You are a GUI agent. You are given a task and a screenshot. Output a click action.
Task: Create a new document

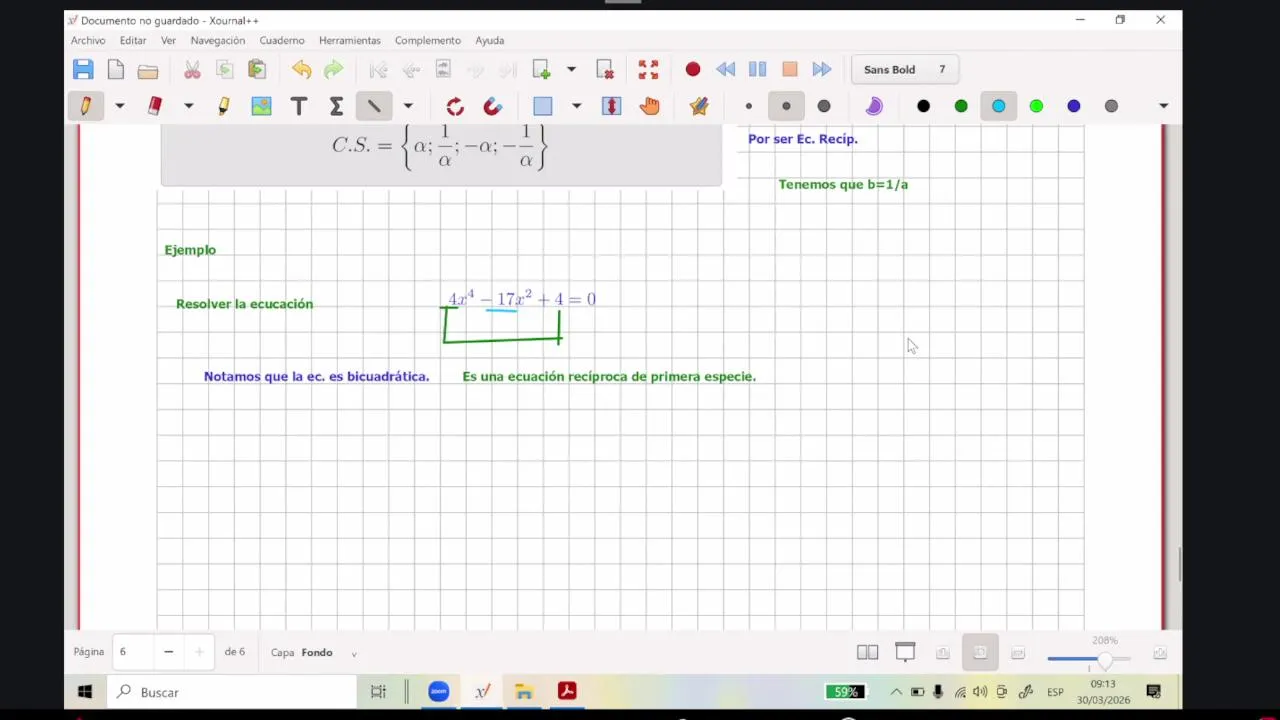116,69
